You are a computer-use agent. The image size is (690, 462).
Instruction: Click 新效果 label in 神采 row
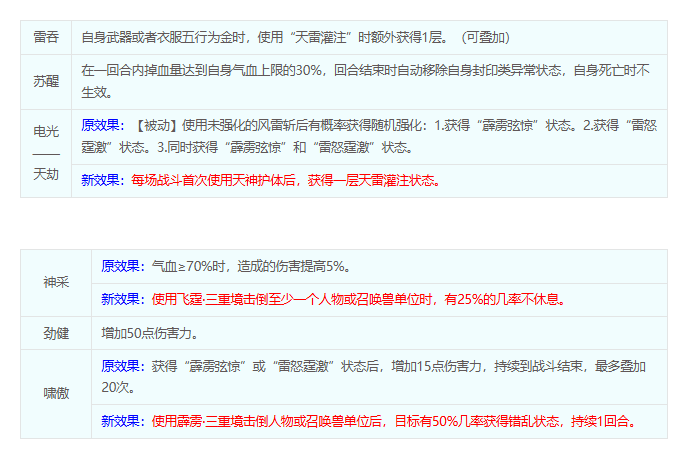[123, 299]
